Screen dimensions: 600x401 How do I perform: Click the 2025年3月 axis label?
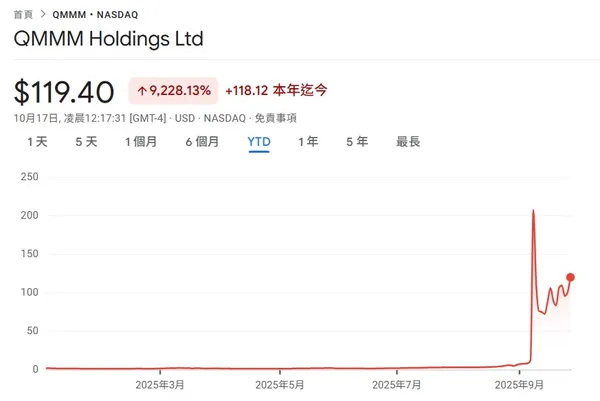tap(159, 384)
